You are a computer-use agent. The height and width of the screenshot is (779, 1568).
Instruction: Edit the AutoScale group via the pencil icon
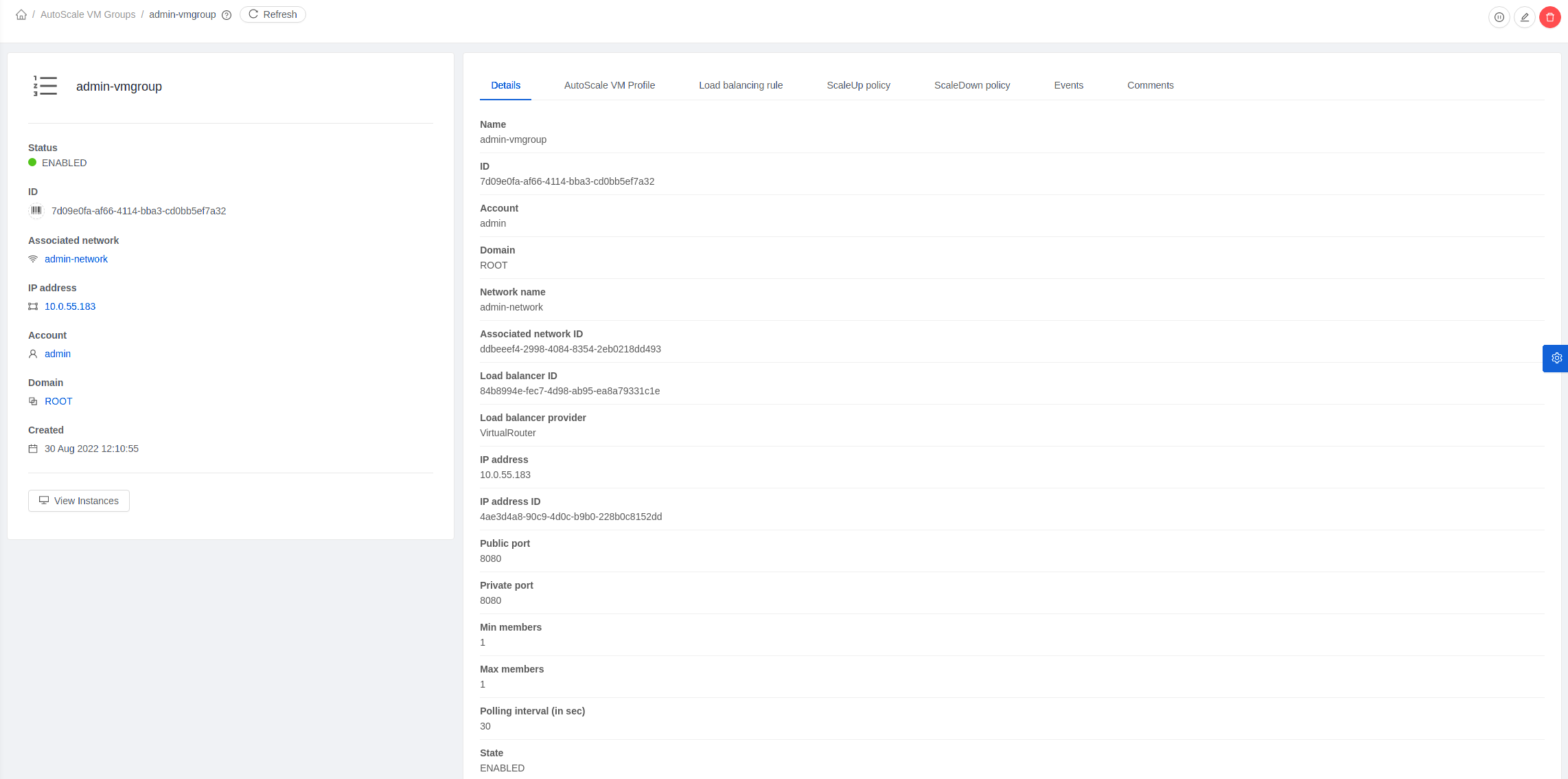tap(1525, 17)
